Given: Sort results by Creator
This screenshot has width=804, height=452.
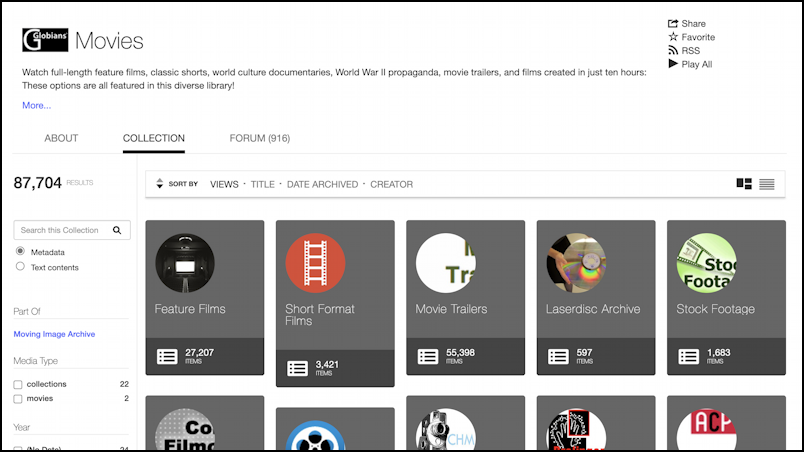Looking at the screenshot, I should tap(391, 184).
